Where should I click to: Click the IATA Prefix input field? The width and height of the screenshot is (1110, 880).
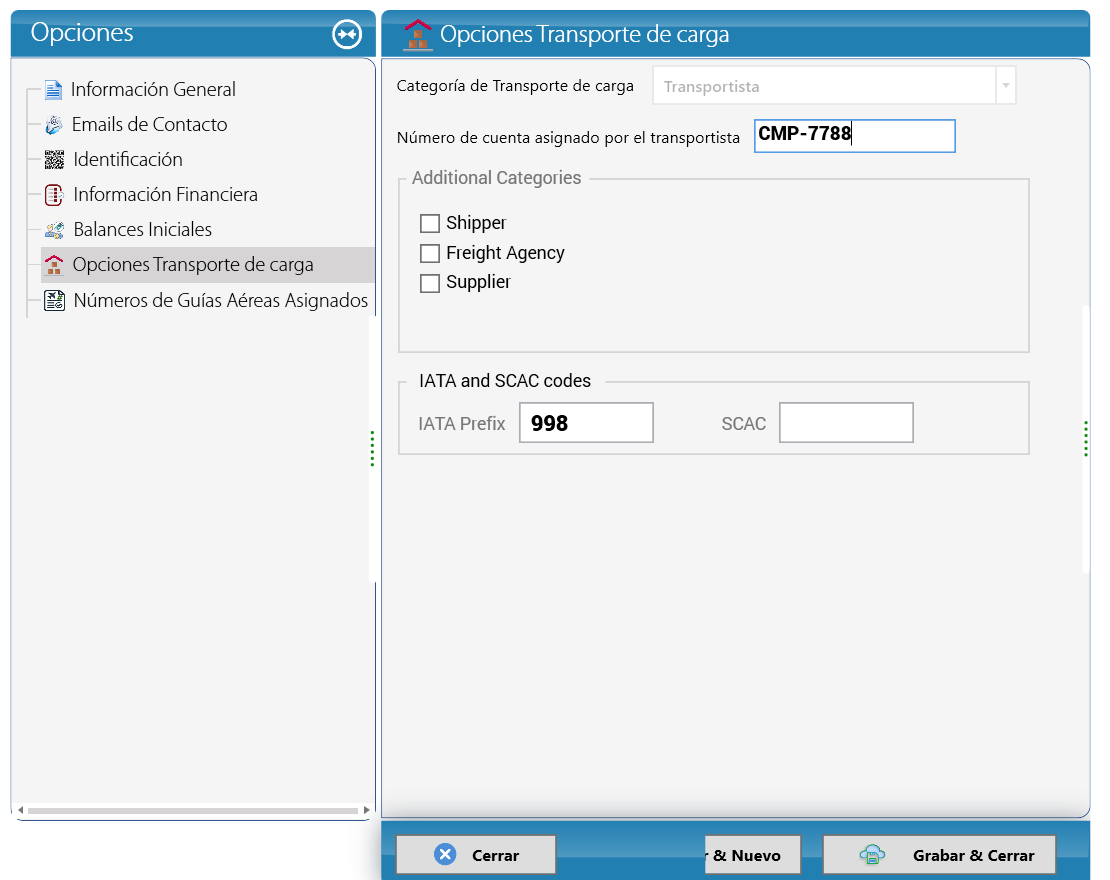pos(586,423)
